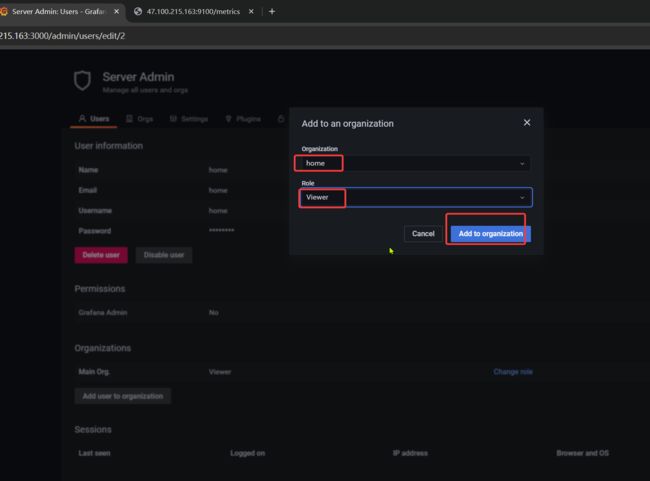Click the browser address bar URL
Viewport: 650px width, 481px height.
click(x=62, y=36)
